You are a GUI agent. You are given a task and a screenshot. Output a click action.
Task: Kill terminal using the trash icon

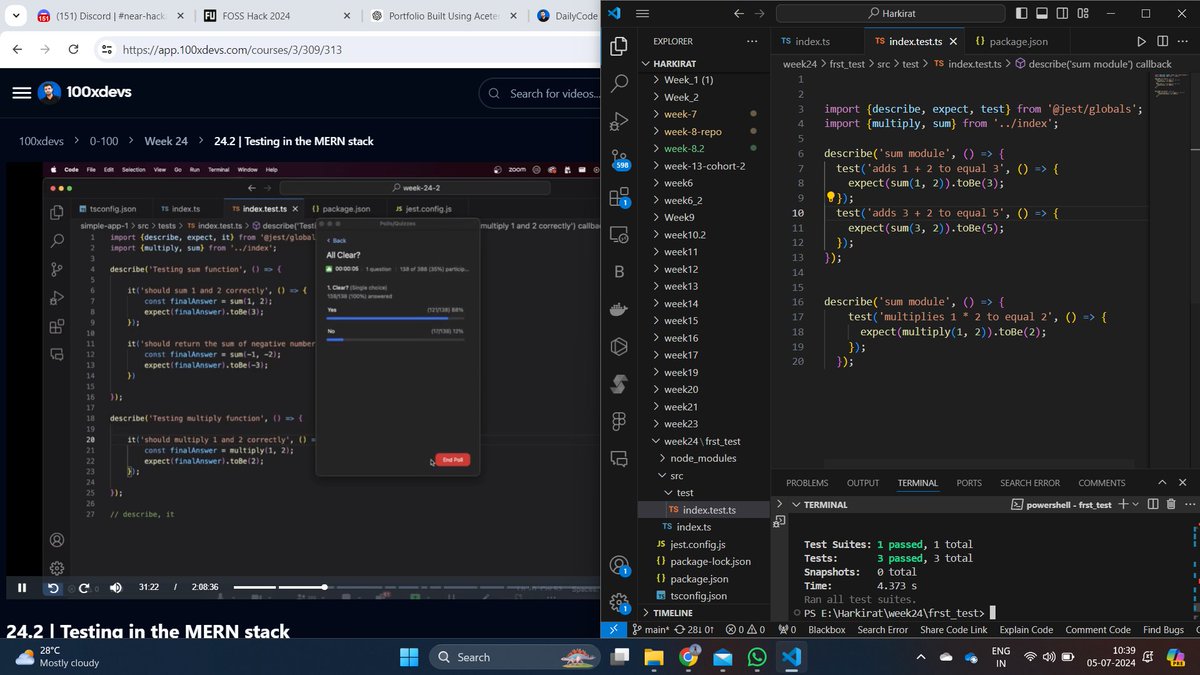coord(1171,505)
